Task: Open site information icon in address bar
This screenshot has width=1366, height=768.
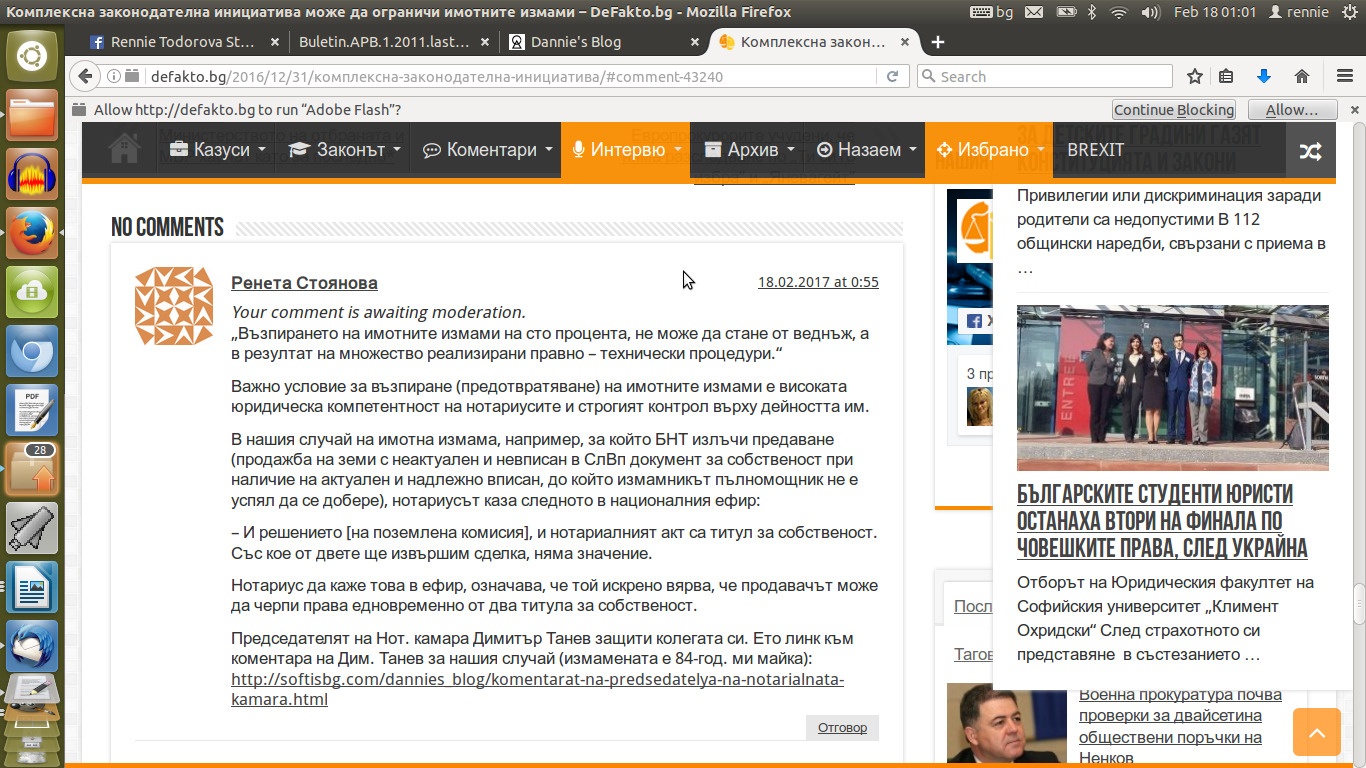Action: pyautogui.click(x=113, y=77)
